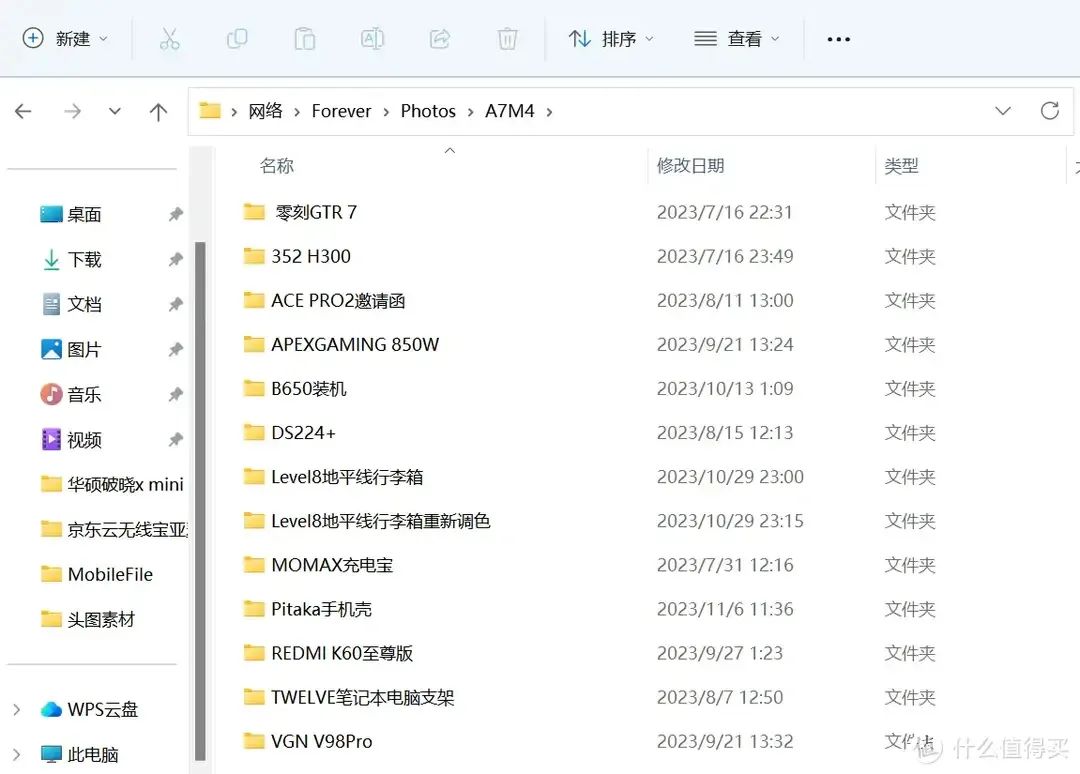1080x774 pixels.
Task: Go up one folder level arrow
Action: click(158, 111)
